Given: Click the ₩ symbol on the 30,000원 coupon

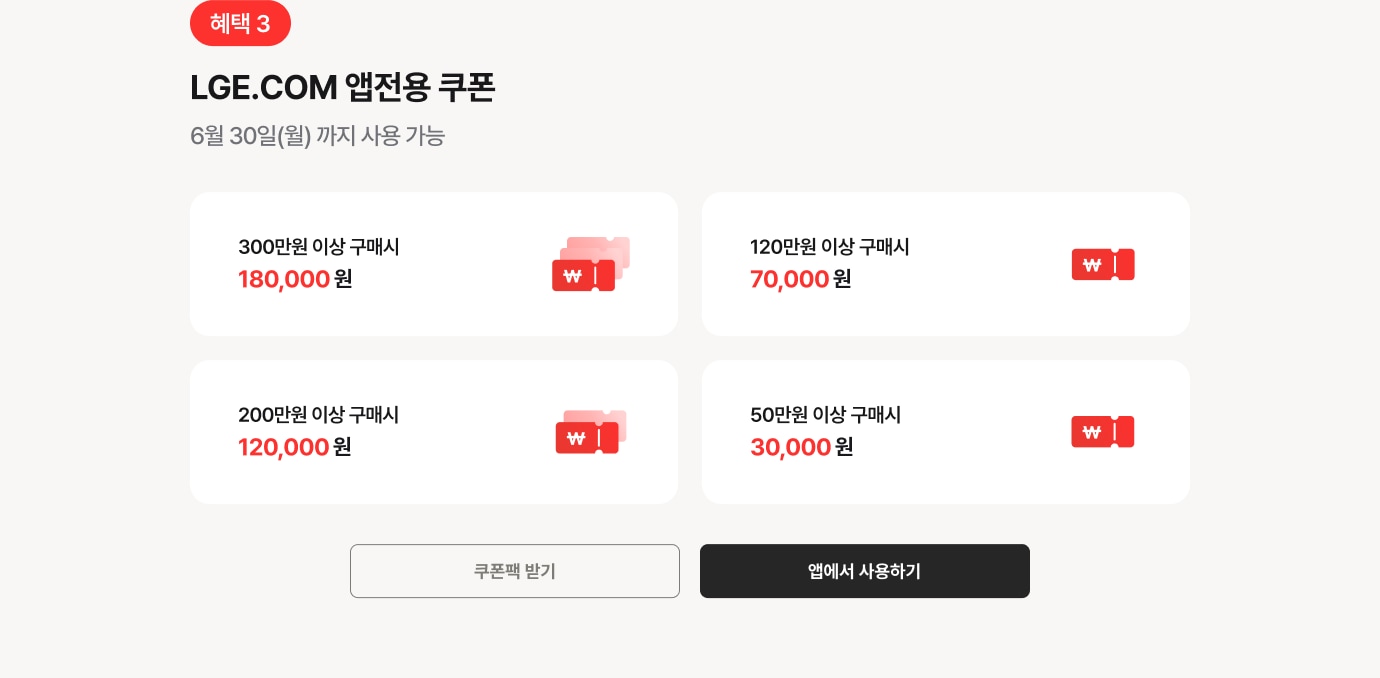Looking at the screenshot, I should (x=1091, y=432).
